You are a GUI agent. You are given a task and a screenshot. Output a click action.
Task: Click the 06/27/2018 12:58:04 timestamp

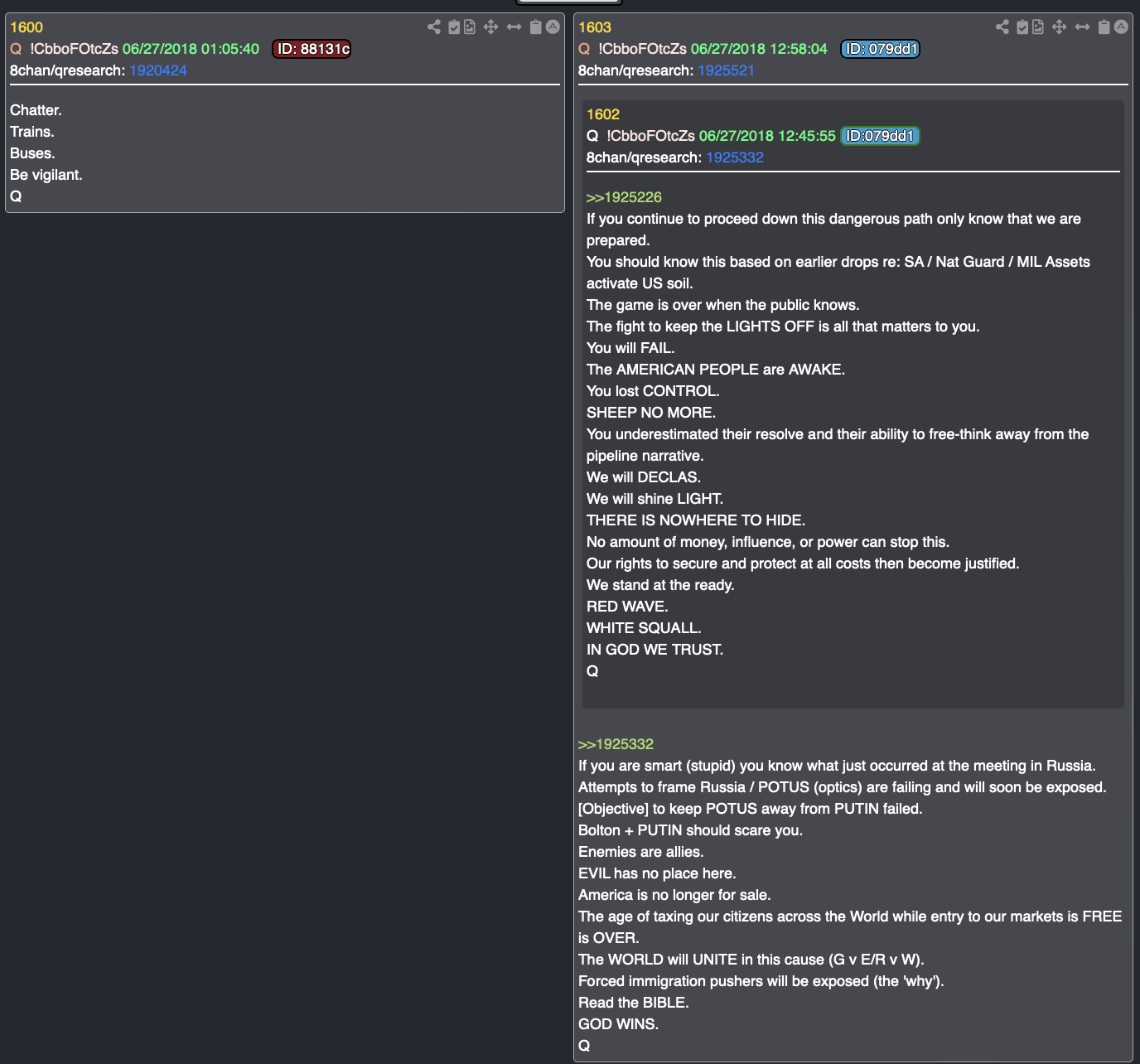(759, 49)
